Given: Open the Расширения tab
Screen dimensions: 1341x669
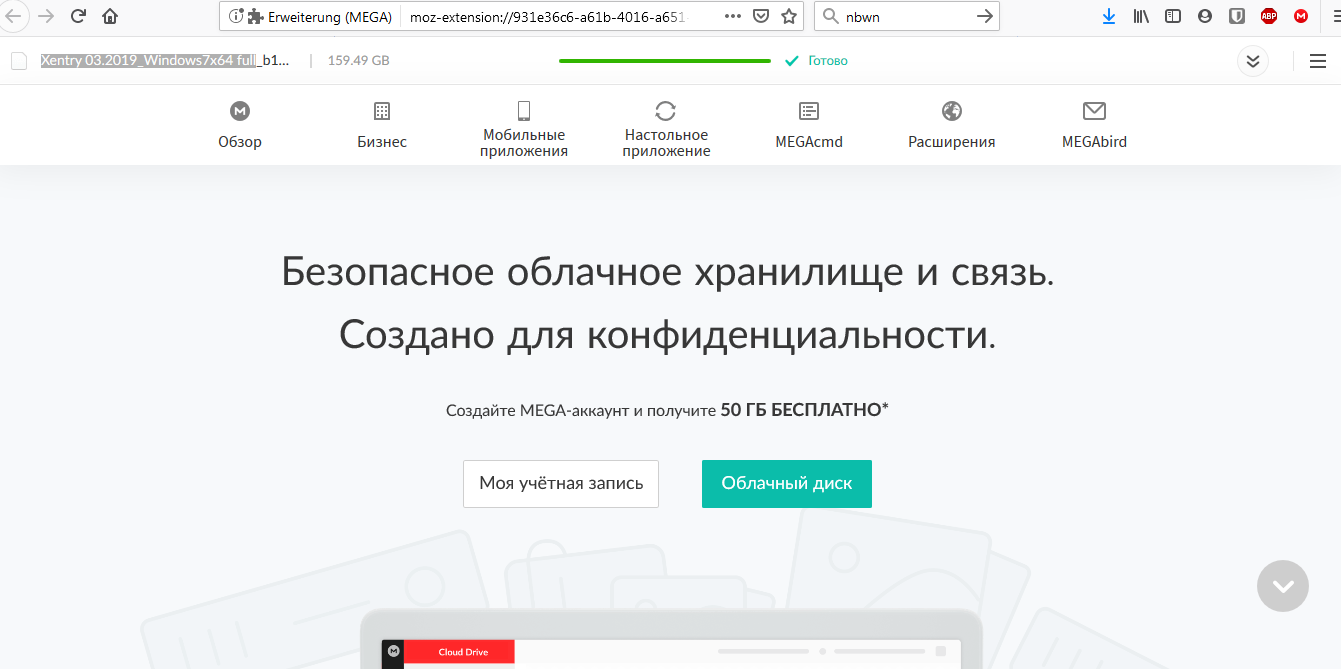Looking at the screenshot, I should pyautogui.click(x=952, y=126).
